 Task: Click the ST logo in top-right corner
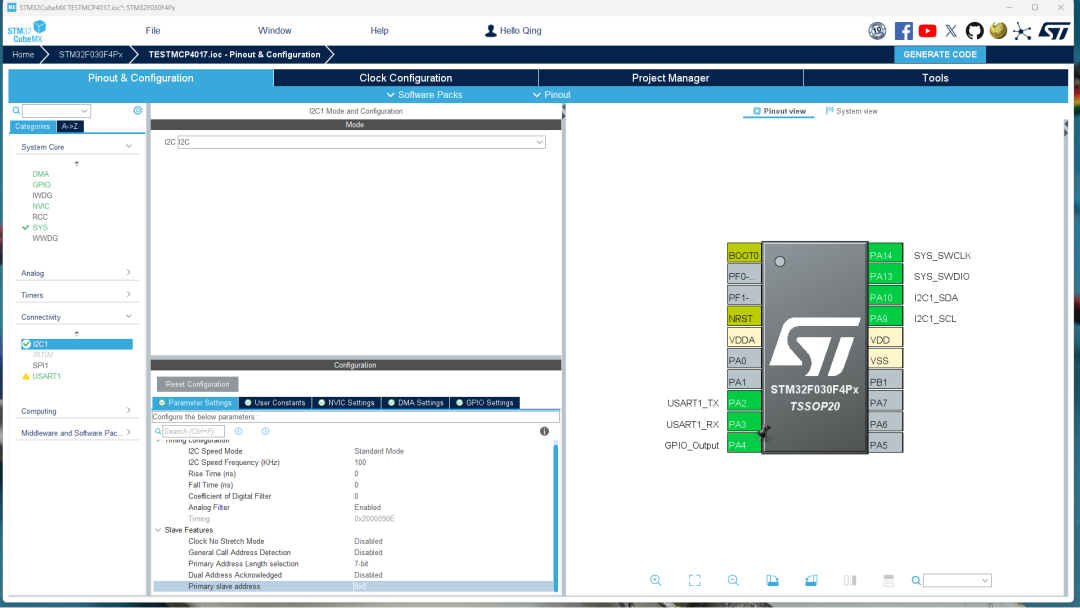(x=1054, y=31)
